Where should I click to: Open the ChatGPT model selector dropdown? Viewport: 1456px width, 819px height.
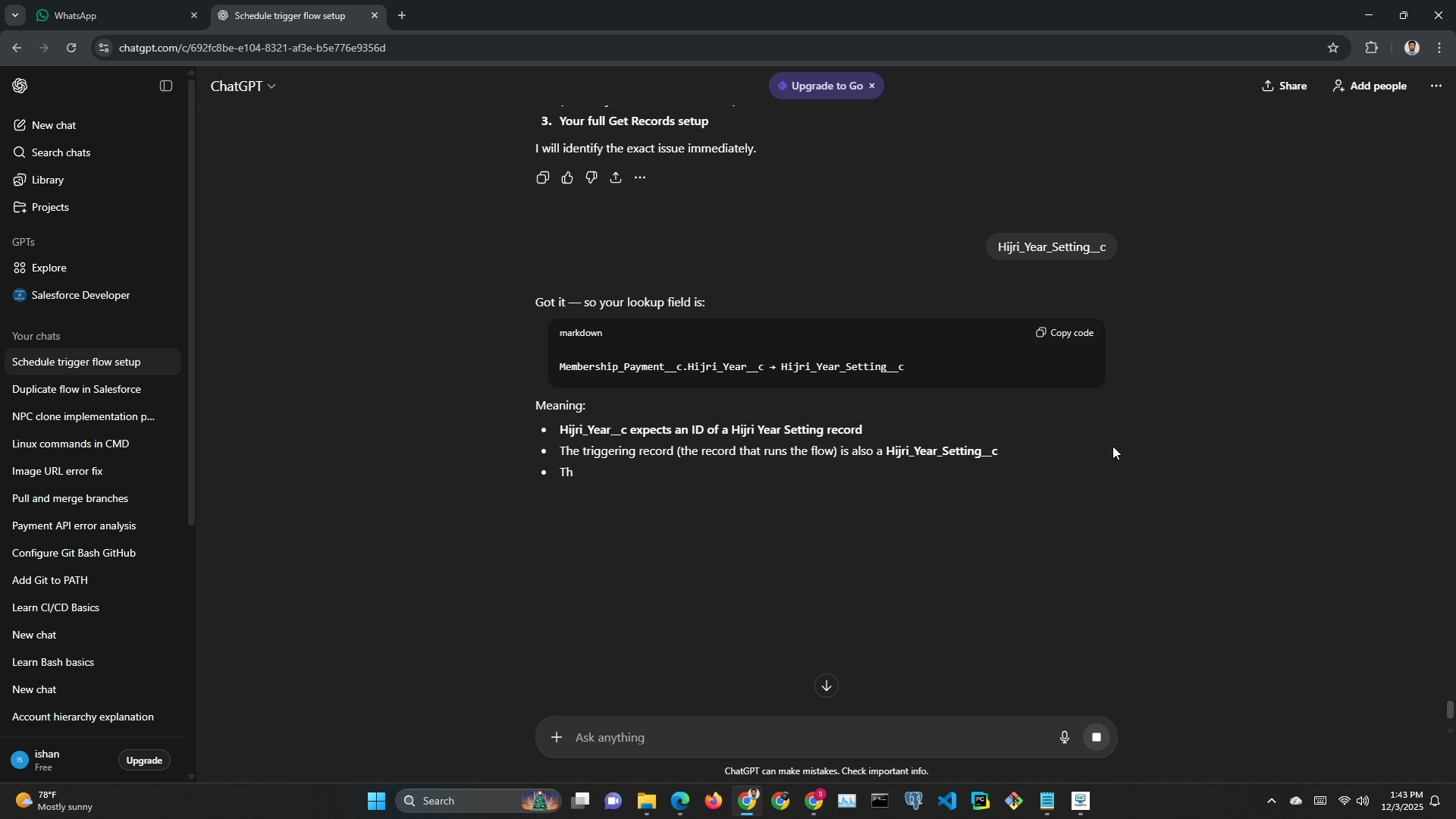pos(243,86)
